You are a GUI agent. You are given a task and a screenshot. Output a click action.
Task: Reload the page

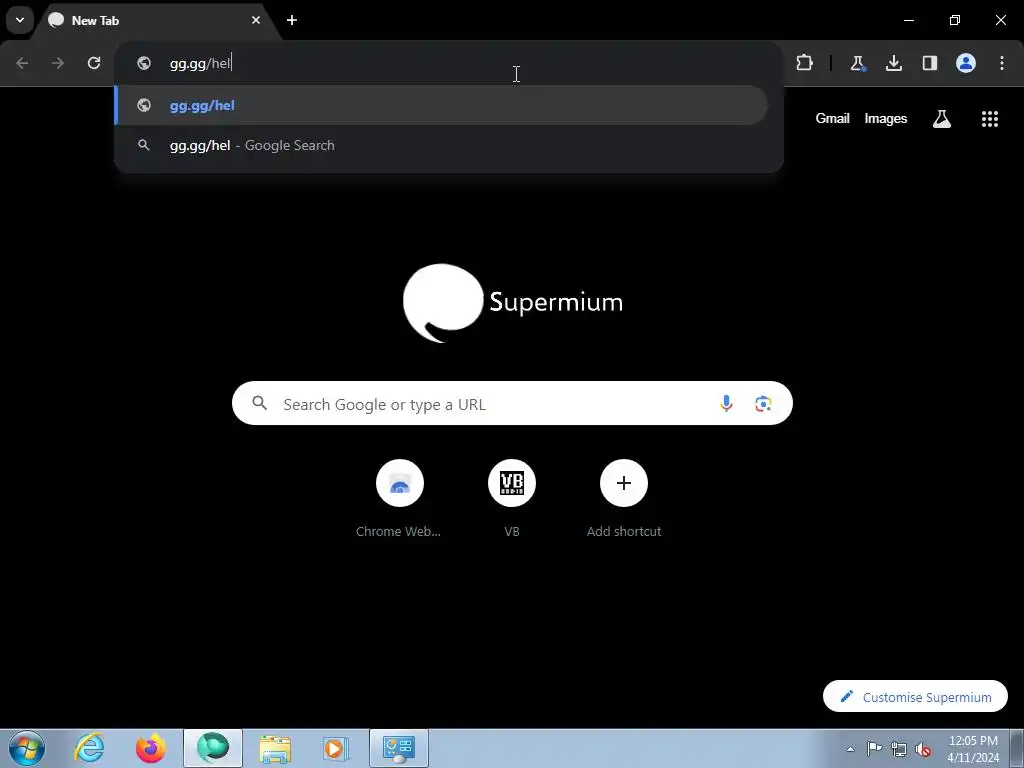point(94,63)
